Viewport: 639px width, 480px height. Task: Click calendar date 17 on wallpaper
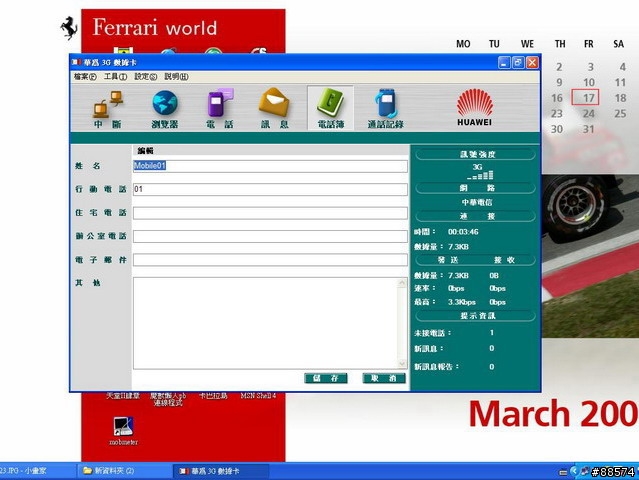(588, 98)
